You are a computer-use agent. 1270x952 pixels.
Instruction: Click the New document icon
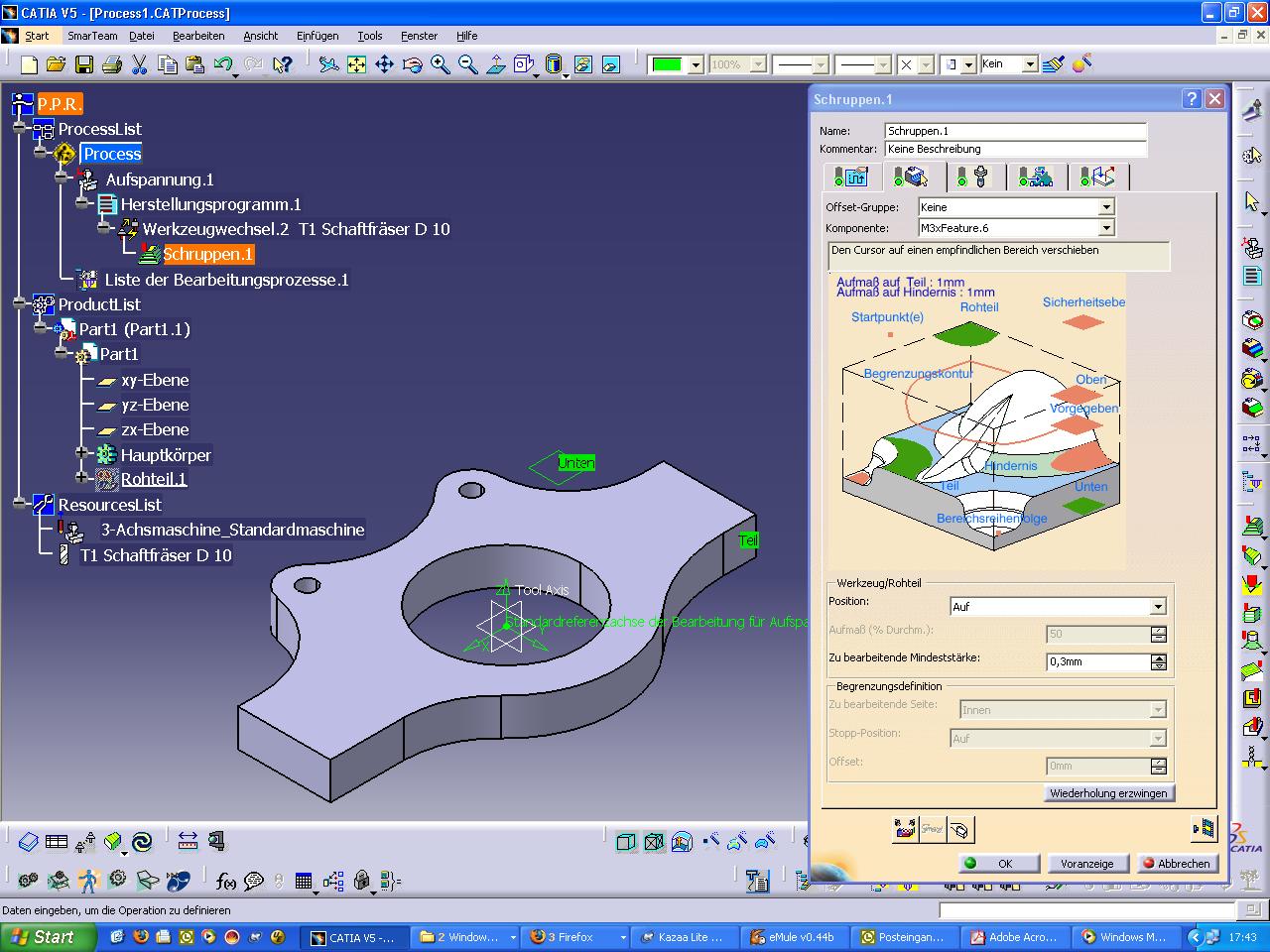[29, 64]
